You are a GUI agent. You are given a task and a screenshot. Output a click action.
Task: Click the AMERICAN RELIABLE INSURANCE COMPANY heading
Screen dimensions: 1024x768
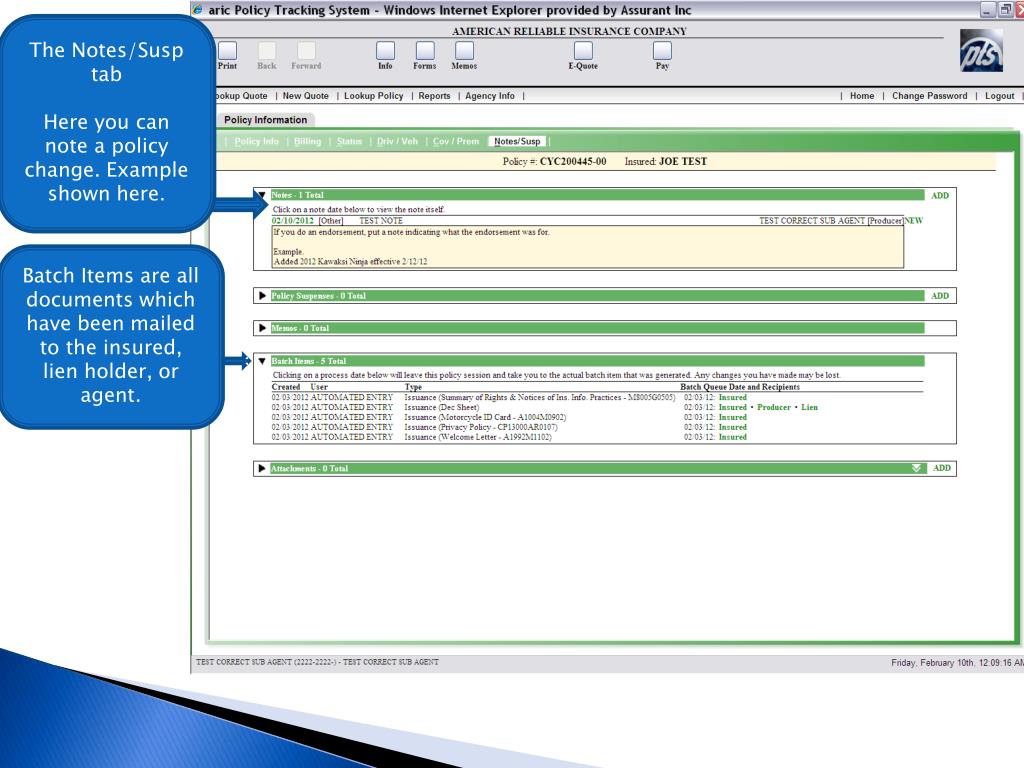[569, 31]
